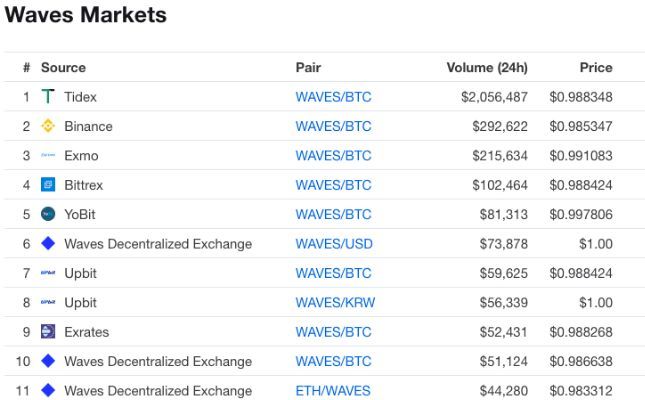
Task: Click the Waves Markets heading
Action: pyautogui.click(x=85, y=16)
